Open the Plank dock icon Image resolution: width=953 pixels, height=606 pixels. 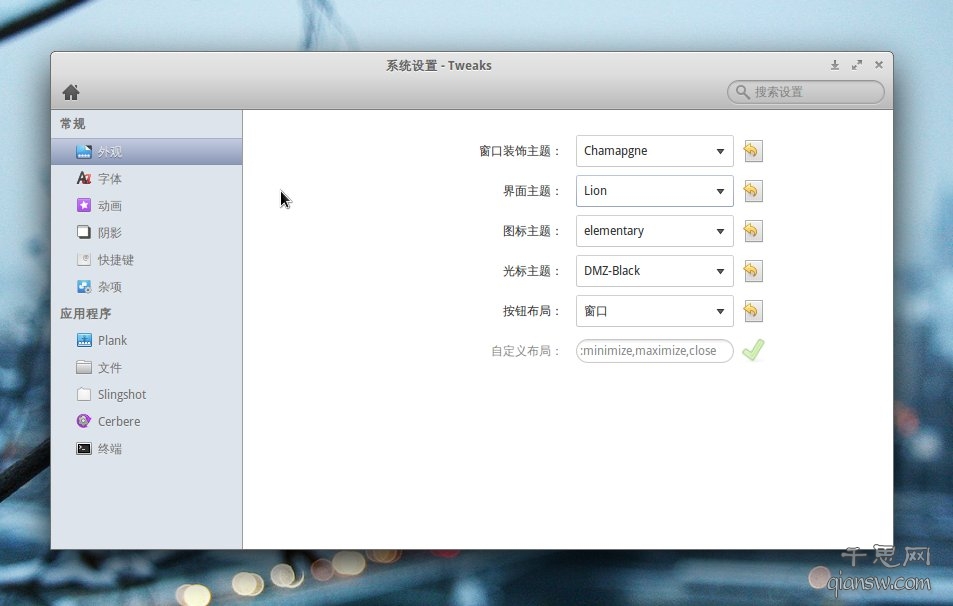84,340
